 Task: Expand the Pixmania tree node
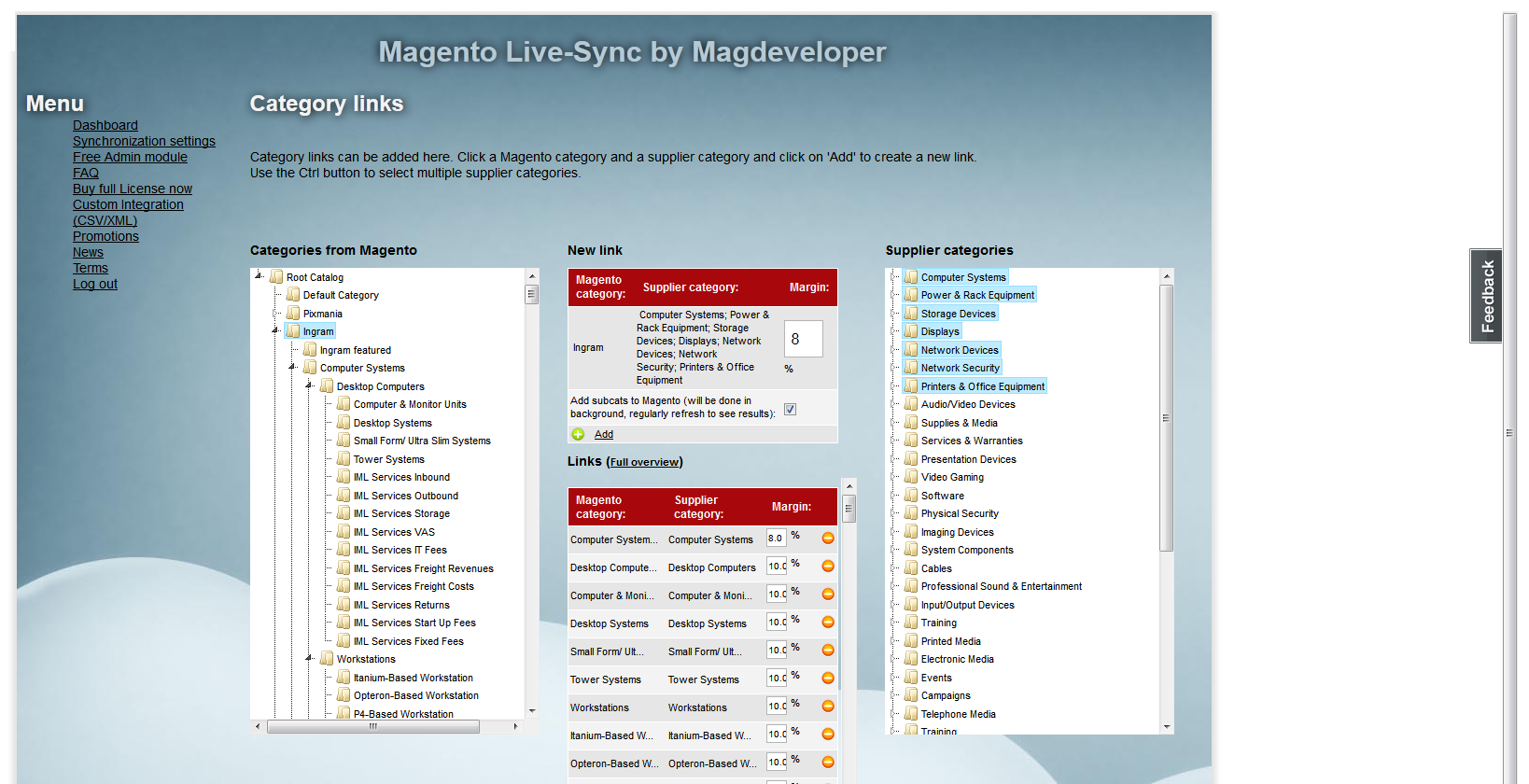276,313
